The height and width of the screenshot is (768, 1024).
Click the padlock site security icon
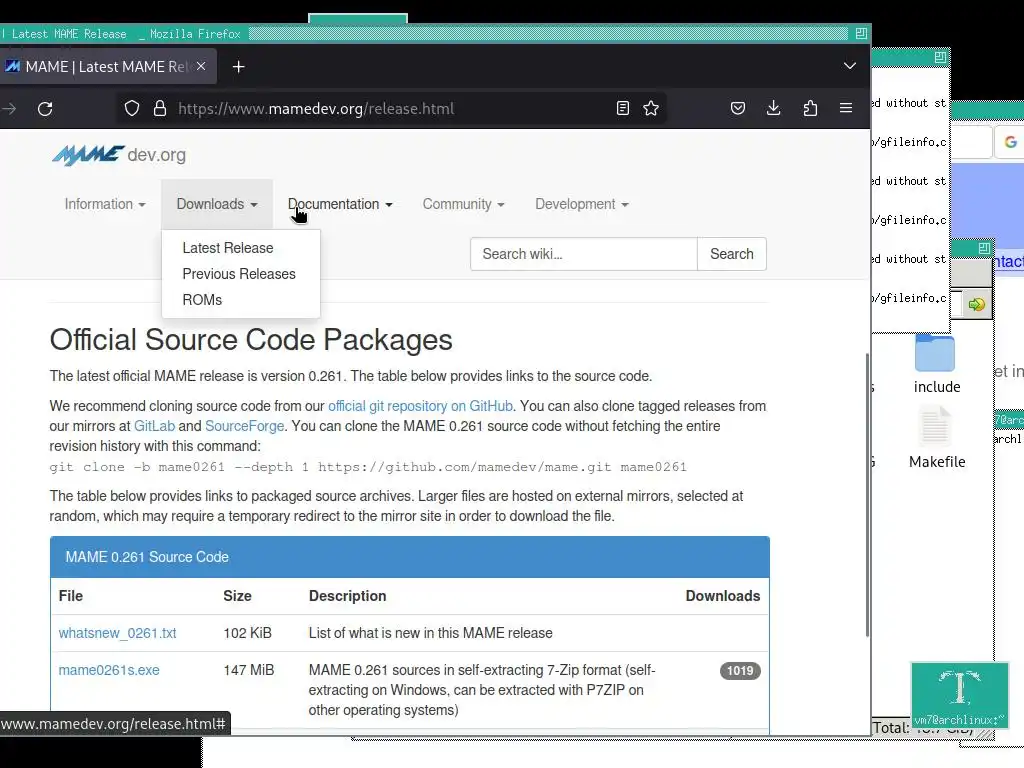click(160, 108)
